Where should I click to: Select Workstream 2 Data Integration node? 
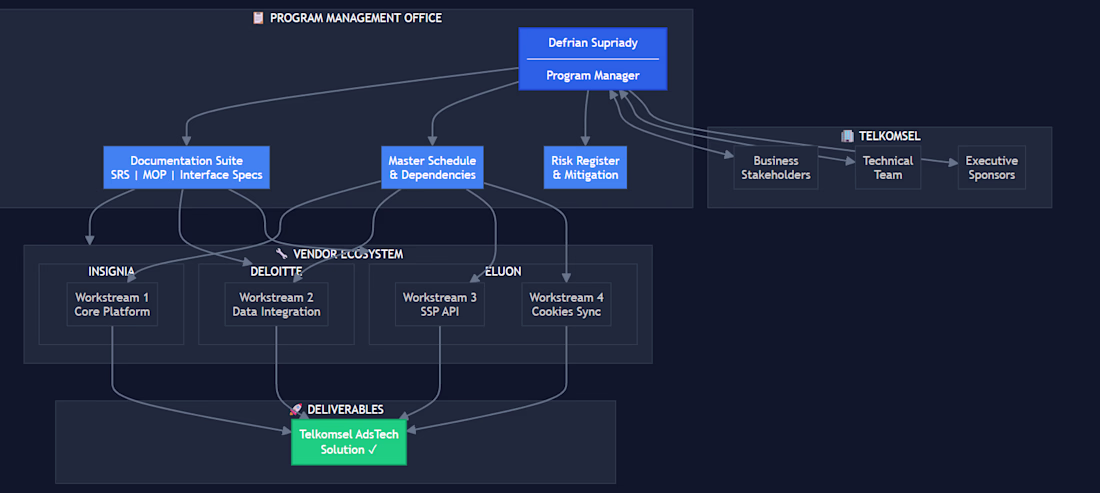[276, 304]
